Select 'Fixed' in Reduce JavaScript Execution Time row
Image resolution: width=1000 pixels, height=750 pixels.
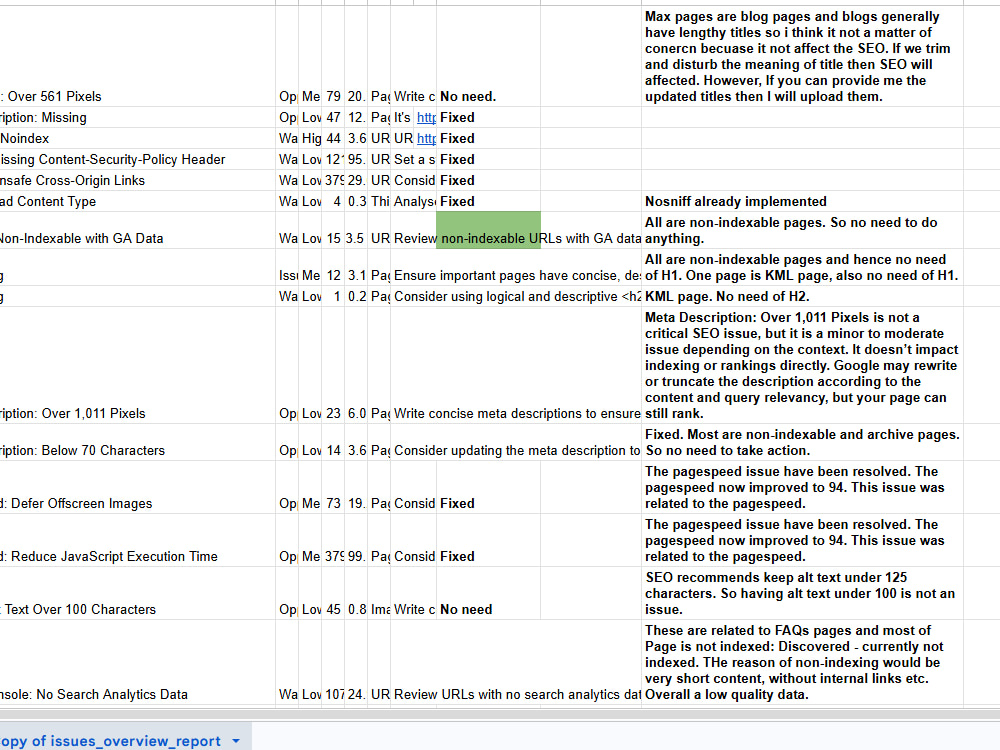pos(489,540)
